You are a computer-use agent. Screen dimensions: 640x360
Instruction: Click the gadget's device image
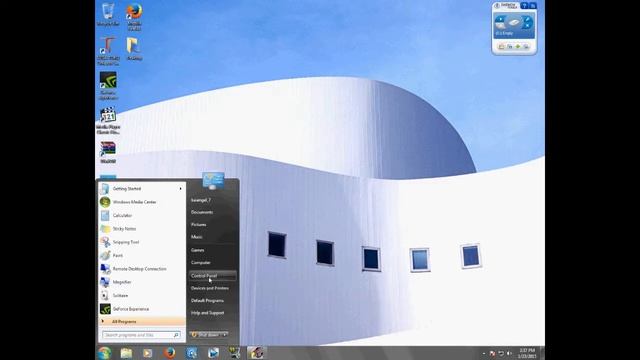click(x=514, y=23)
